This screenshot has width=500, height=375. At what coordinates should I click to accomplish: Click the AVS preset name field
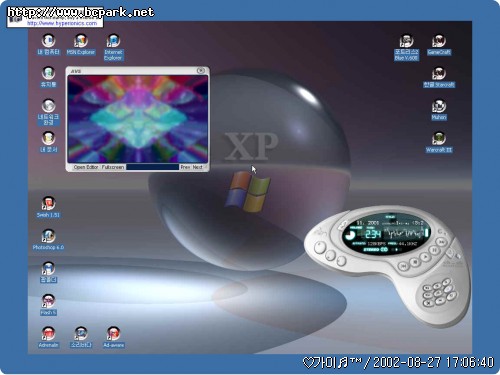pyautogui.click(x=153, y=167)
